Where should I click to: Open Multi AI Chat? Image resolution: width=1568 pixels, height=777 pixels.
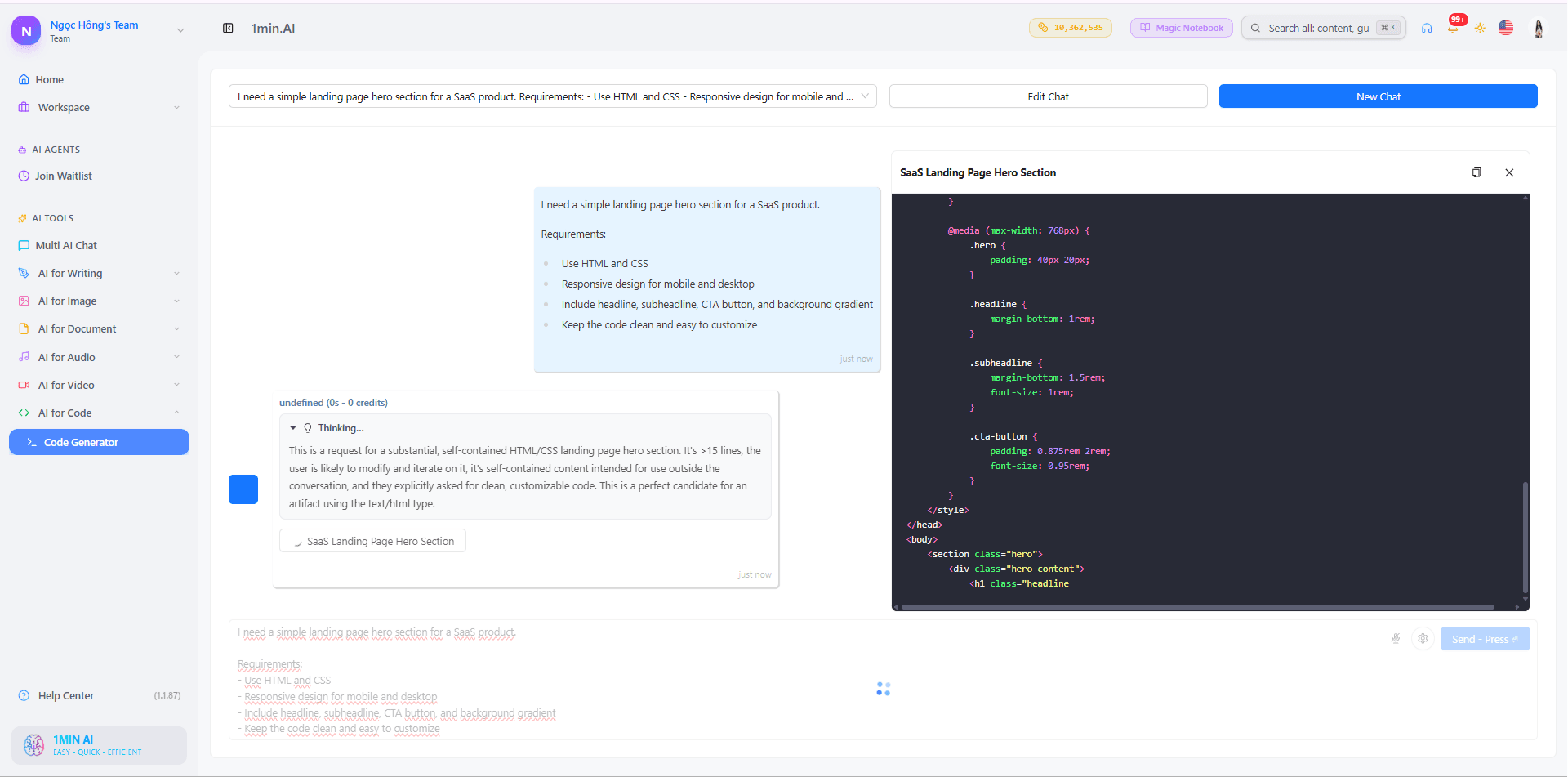(65, 245)
